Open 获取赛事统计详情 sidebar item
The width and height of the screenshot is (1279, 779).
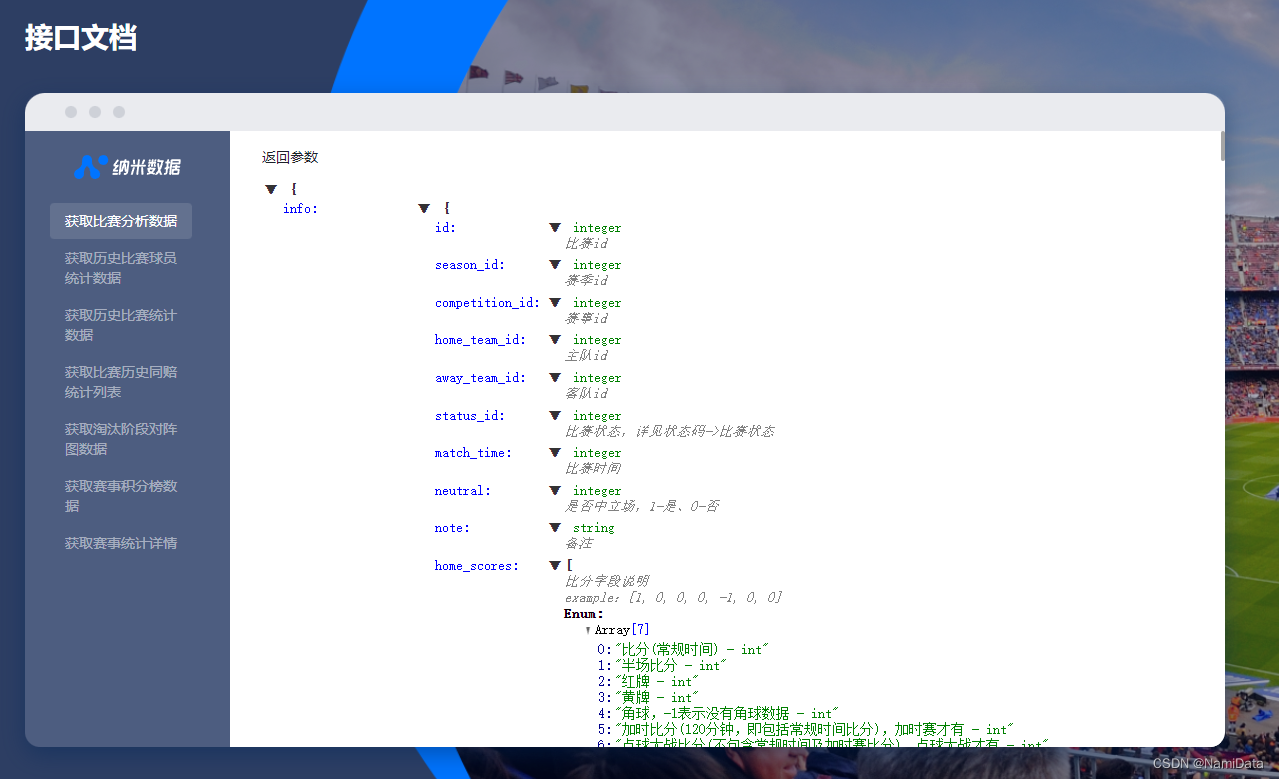point(121,543)
